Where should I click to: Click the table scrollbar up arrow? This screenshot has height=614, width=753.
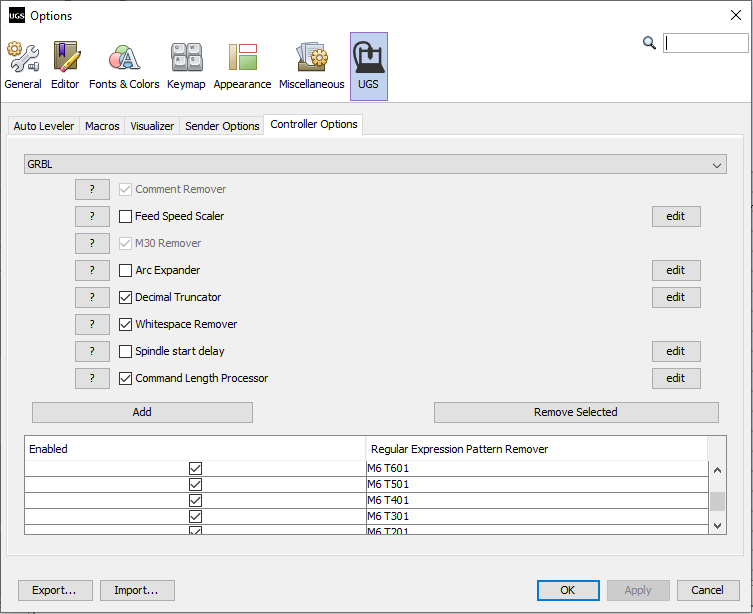pos(717,470)
